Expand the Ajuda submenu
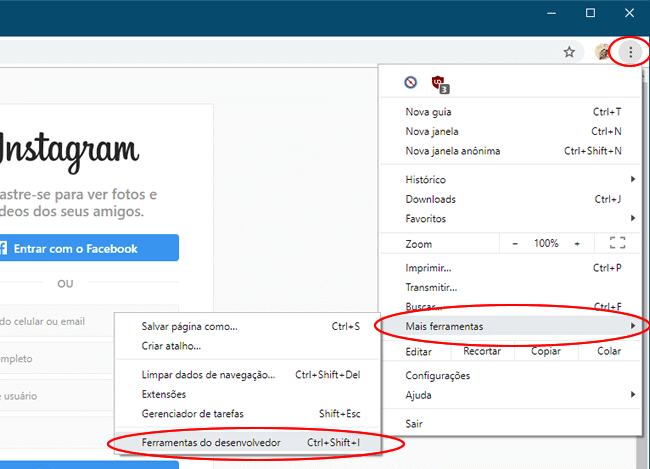This screenshot has width=650, height=469. coord(511,395)
